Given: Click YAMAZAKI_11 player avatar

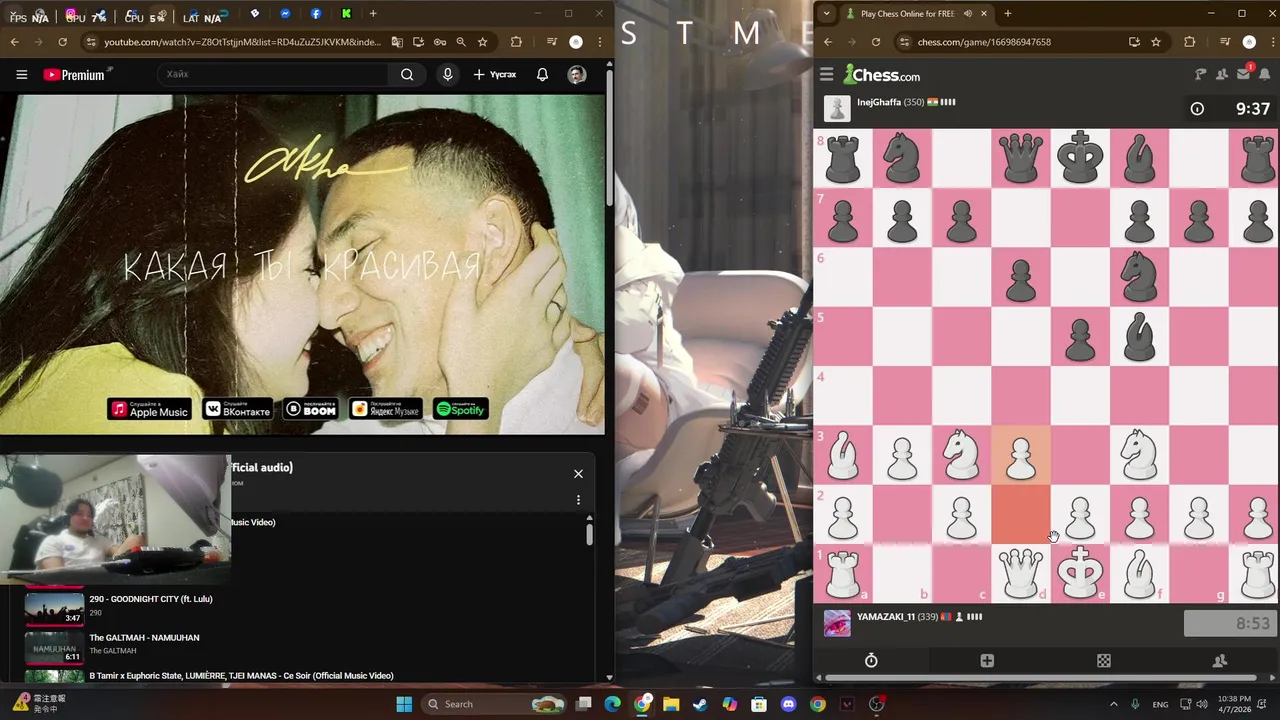Looking at the screenshot, I should (837, 623).
